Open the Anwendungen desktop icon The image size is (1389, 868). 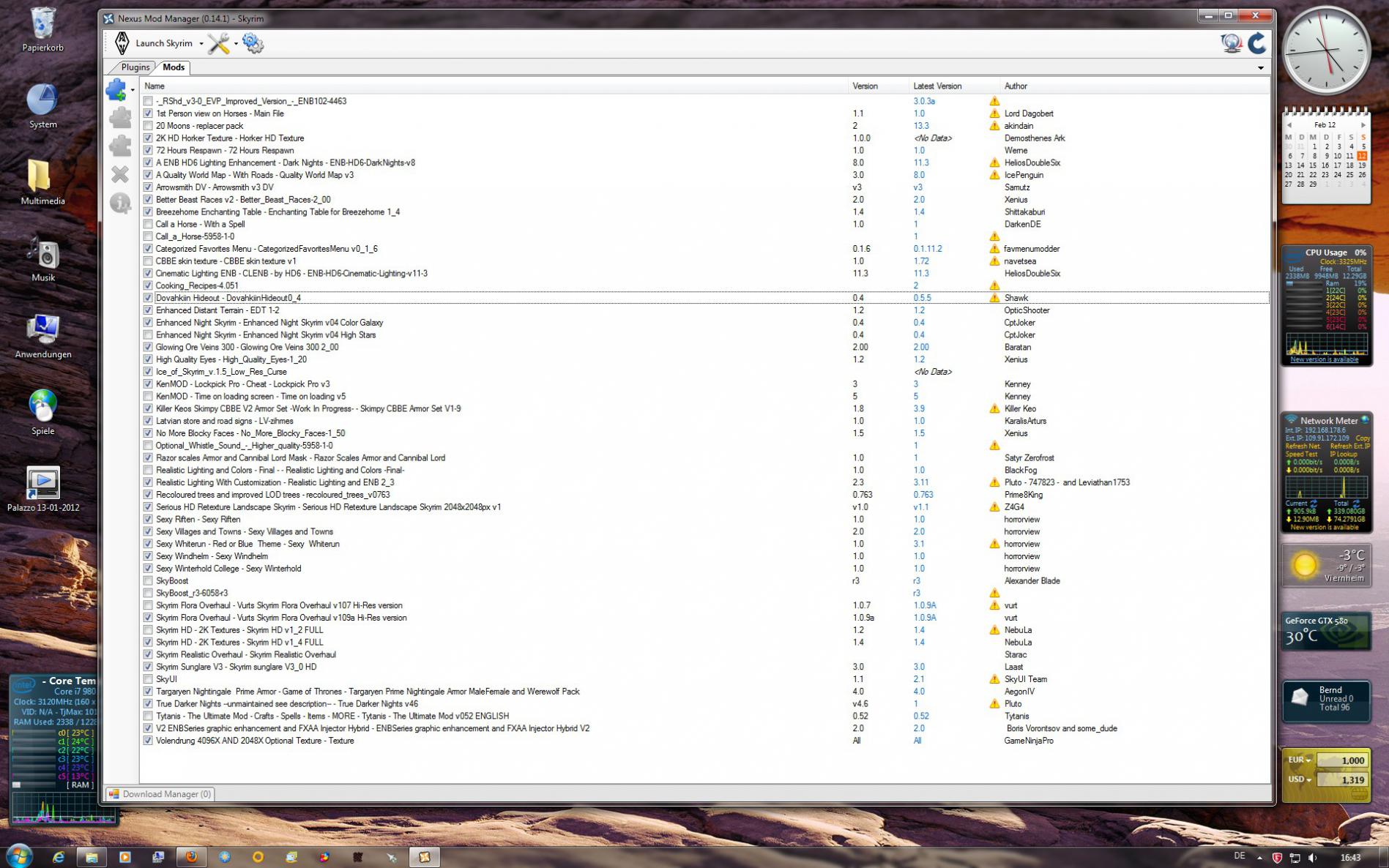(42, 337)
